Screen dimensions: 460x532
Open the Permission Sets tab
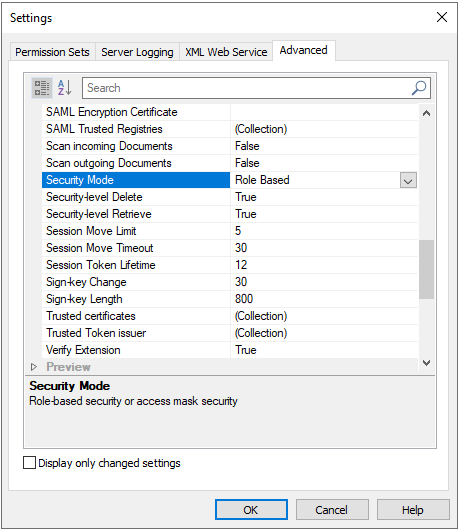pos(52,52)
